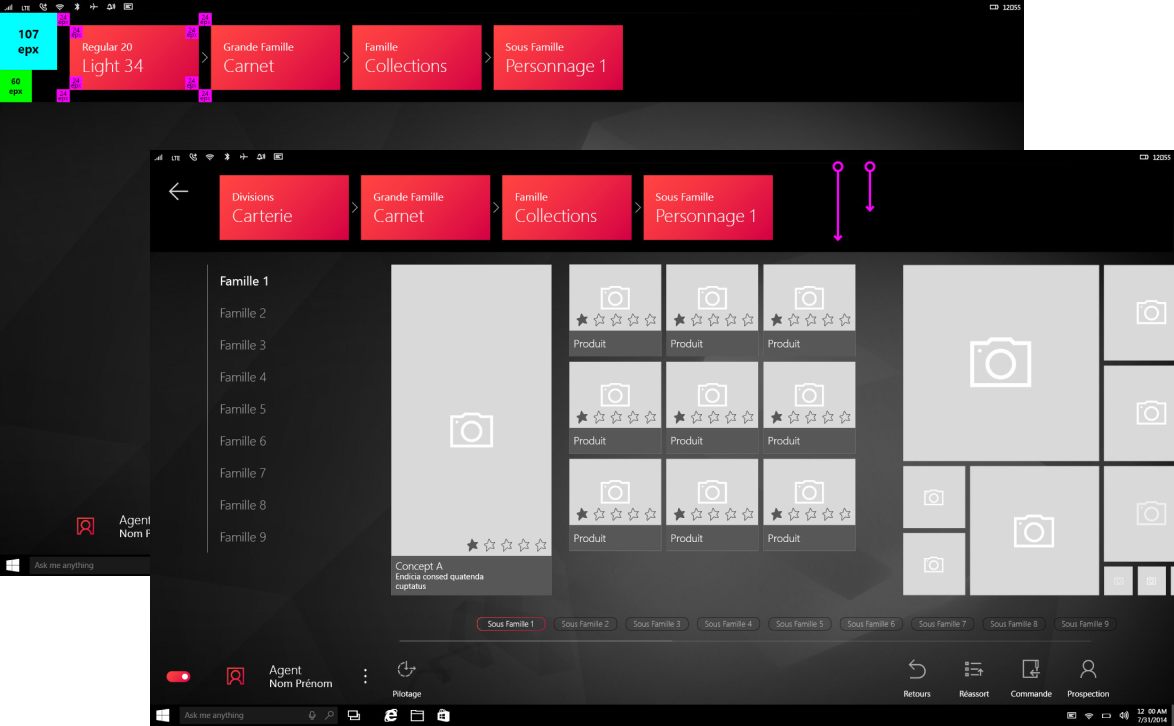Open the Prospection person icon
Screen dimensions: 1174x726
tap(1088, 670)
